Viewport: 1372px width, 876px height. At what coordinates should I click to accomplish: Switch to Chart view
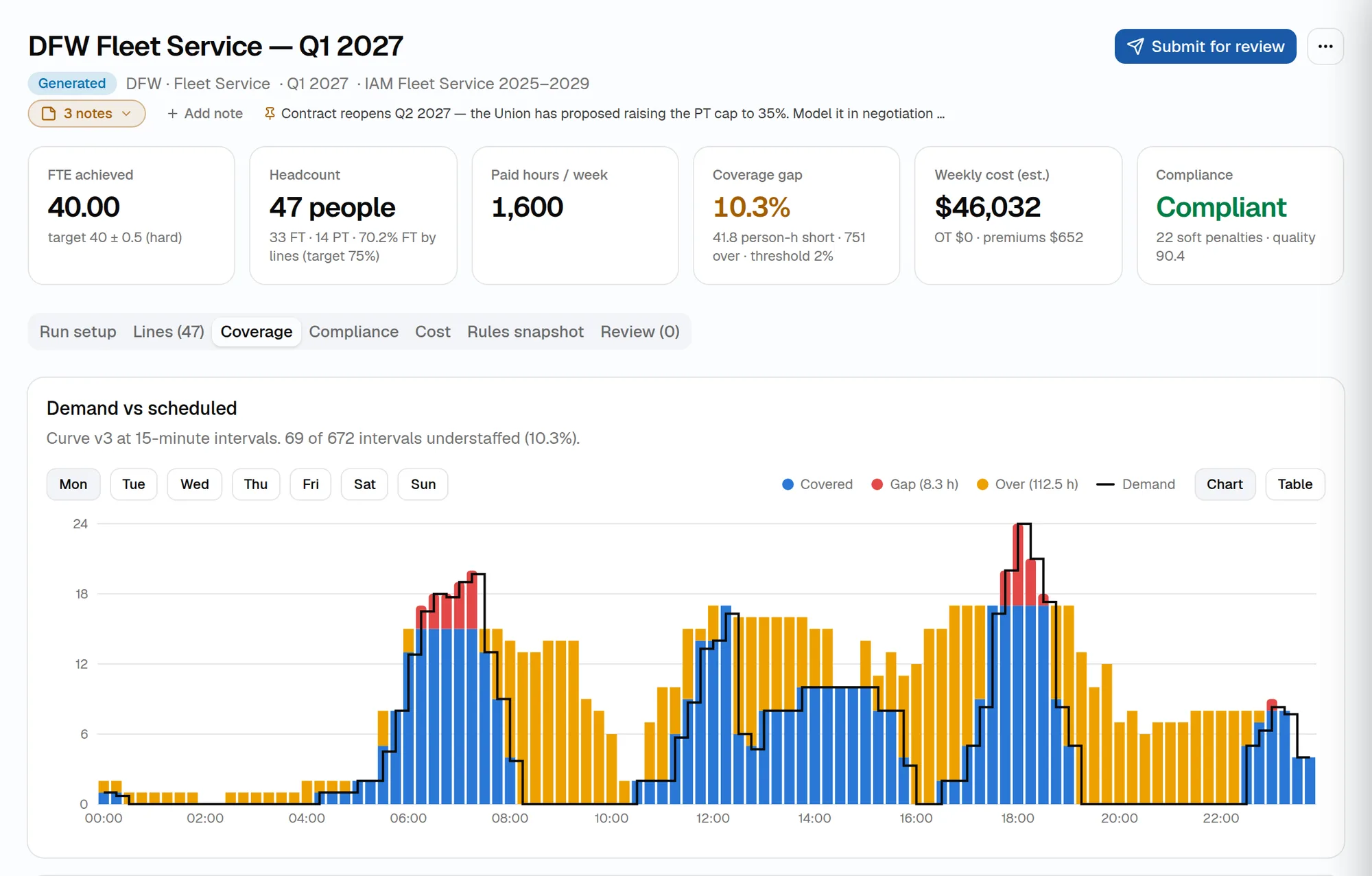(x=1225, y=484)
